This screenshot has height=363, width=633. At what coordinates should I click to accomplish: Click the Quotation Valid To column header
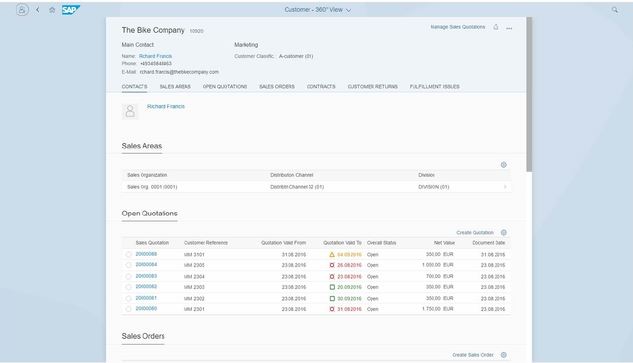(342, 243)
